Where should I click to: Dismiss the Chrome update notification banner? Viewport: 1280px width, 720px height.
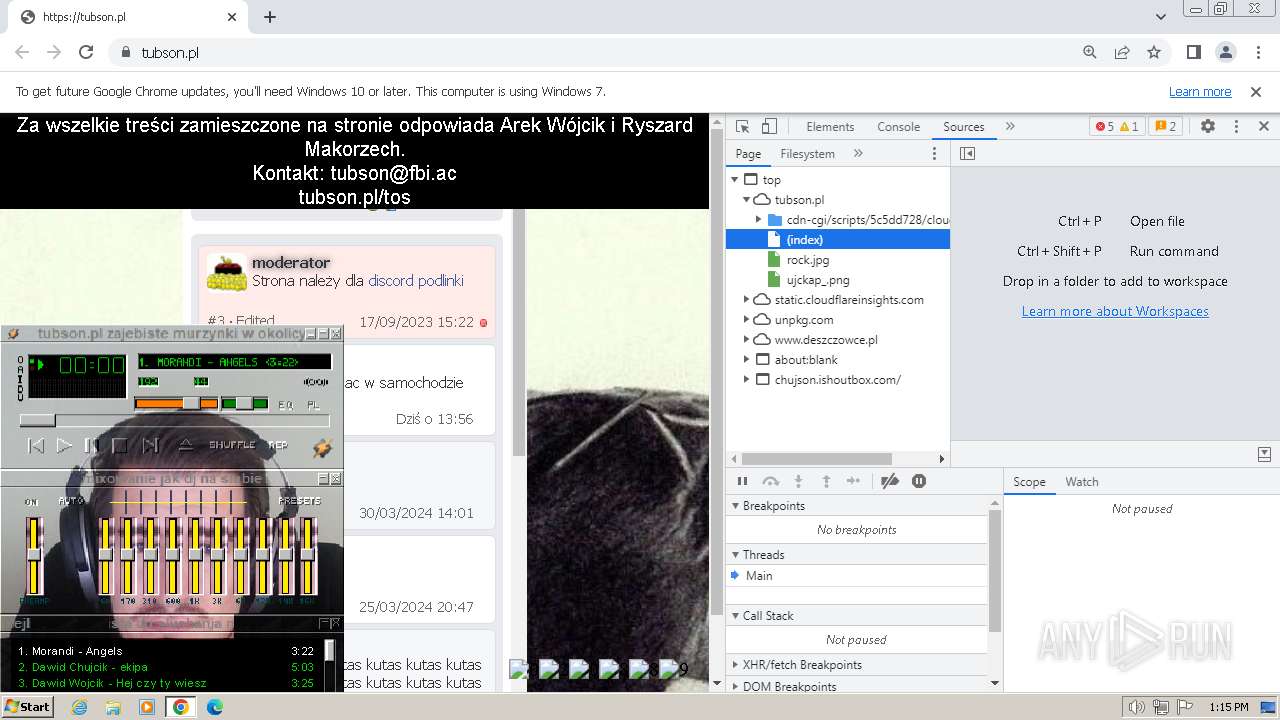[1256, 92]
